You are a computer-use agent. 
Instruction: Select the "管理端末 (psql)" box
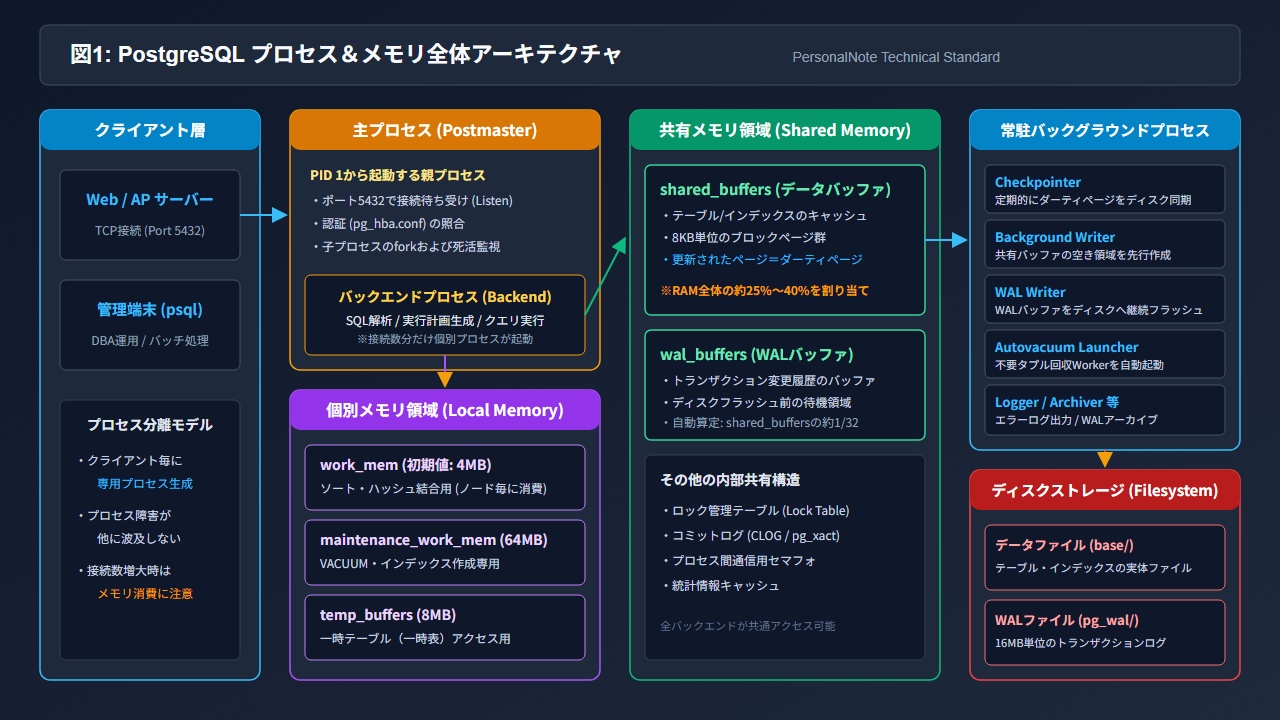[x=150, y=324]
